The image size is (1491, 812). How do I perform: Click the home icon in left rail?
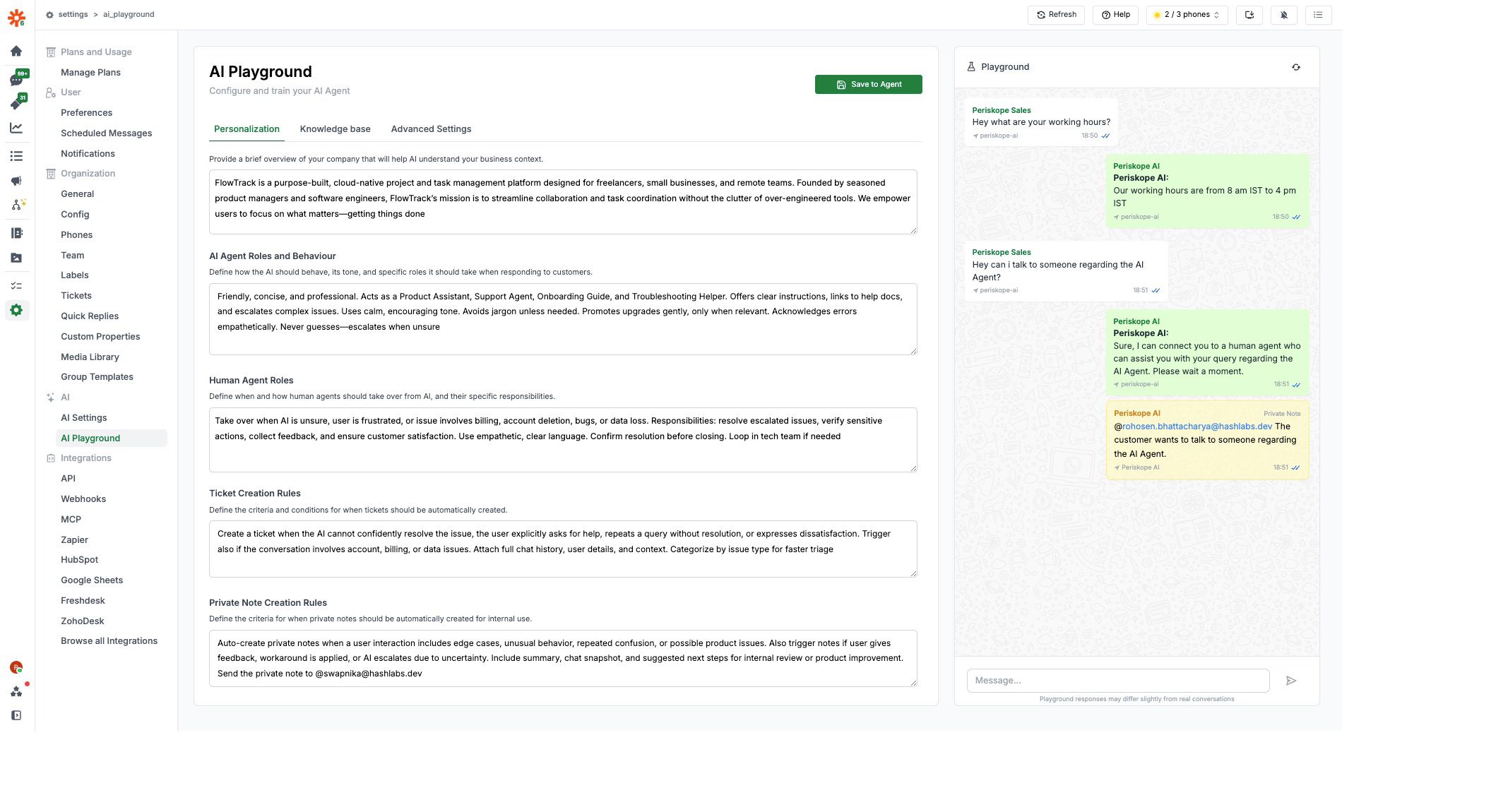pos(16,51)
